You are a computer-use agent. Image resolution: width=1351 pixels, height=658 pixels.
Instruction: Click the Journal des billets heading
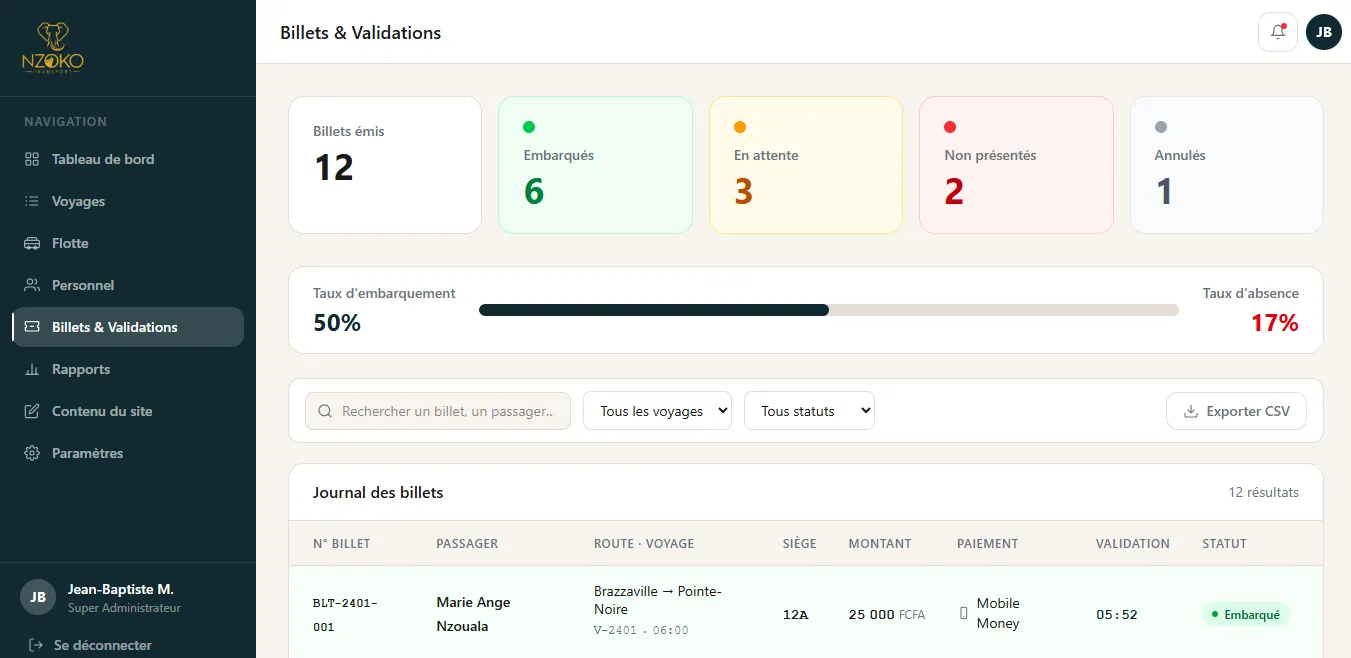pyautogui.click(x=378, y=492)
